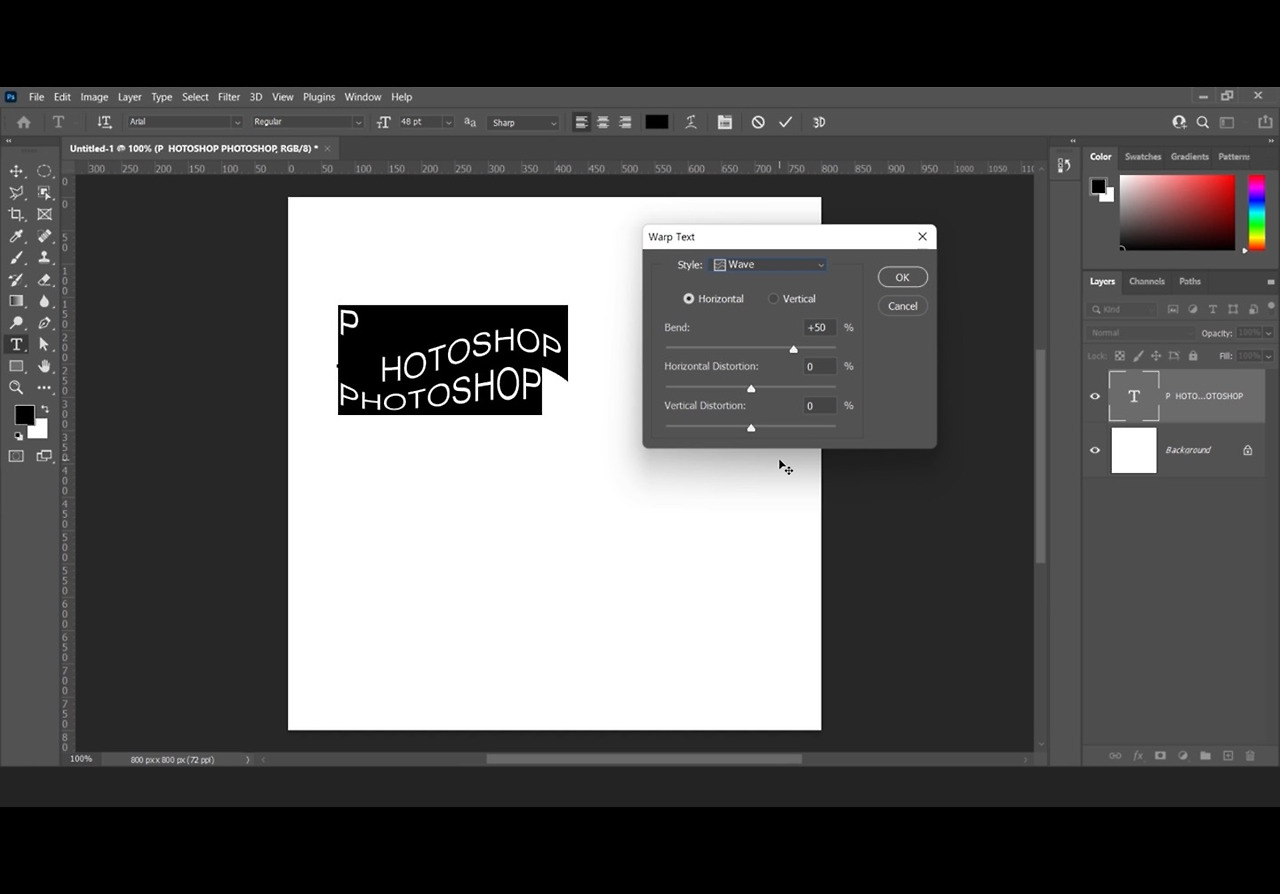Select the Zoom tool

coord(17,388)
